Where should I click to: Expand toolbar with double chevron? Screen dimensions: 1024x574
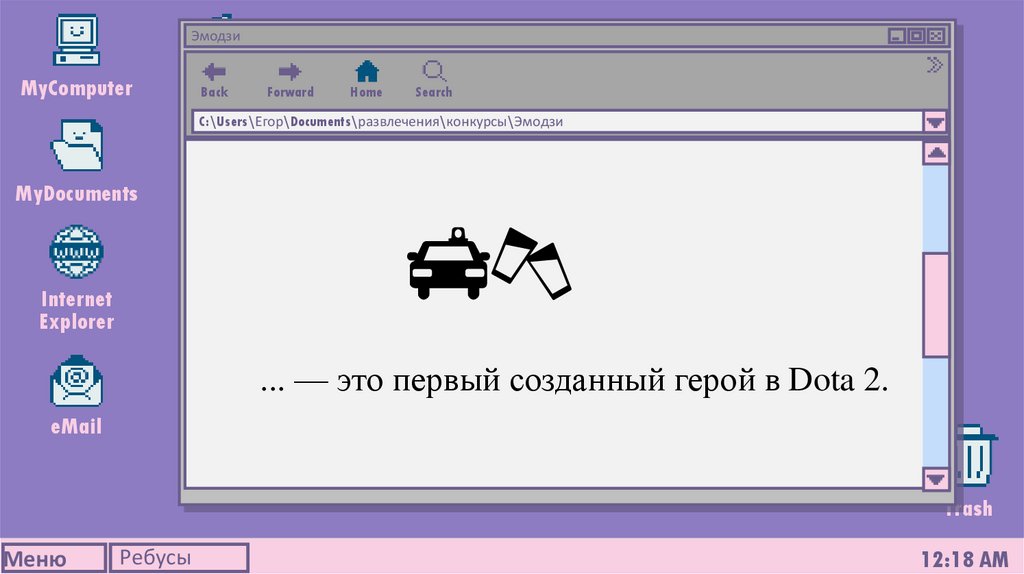935,65
